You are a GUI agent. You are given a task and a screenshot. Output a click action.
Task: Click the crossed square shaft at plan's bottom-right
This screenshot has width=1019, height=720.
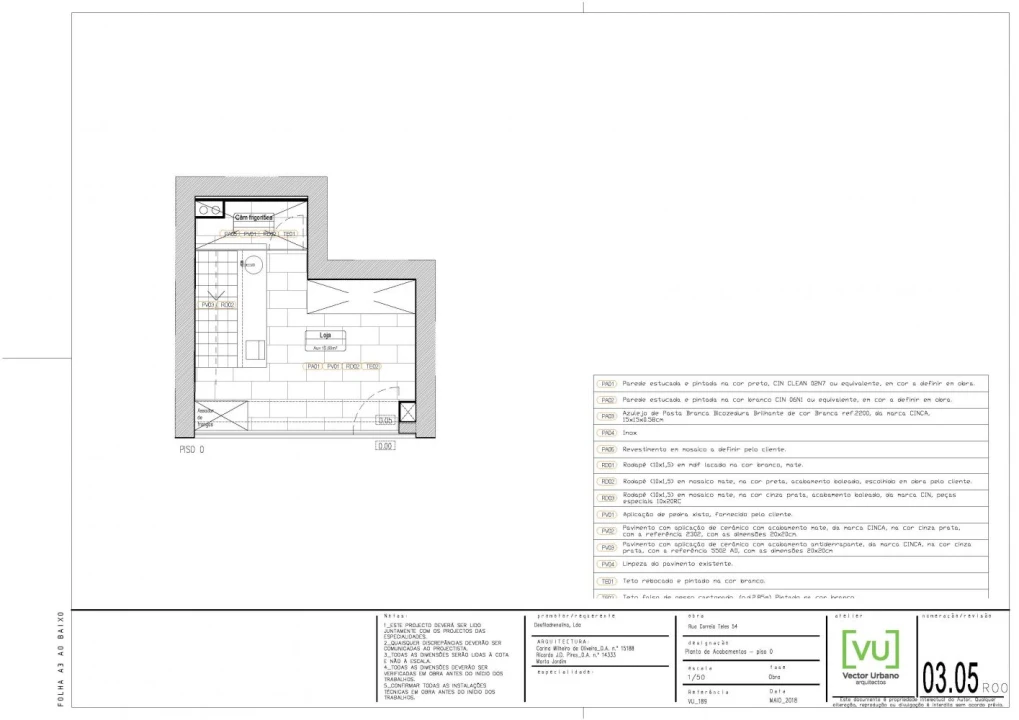(x=406, y=412)
